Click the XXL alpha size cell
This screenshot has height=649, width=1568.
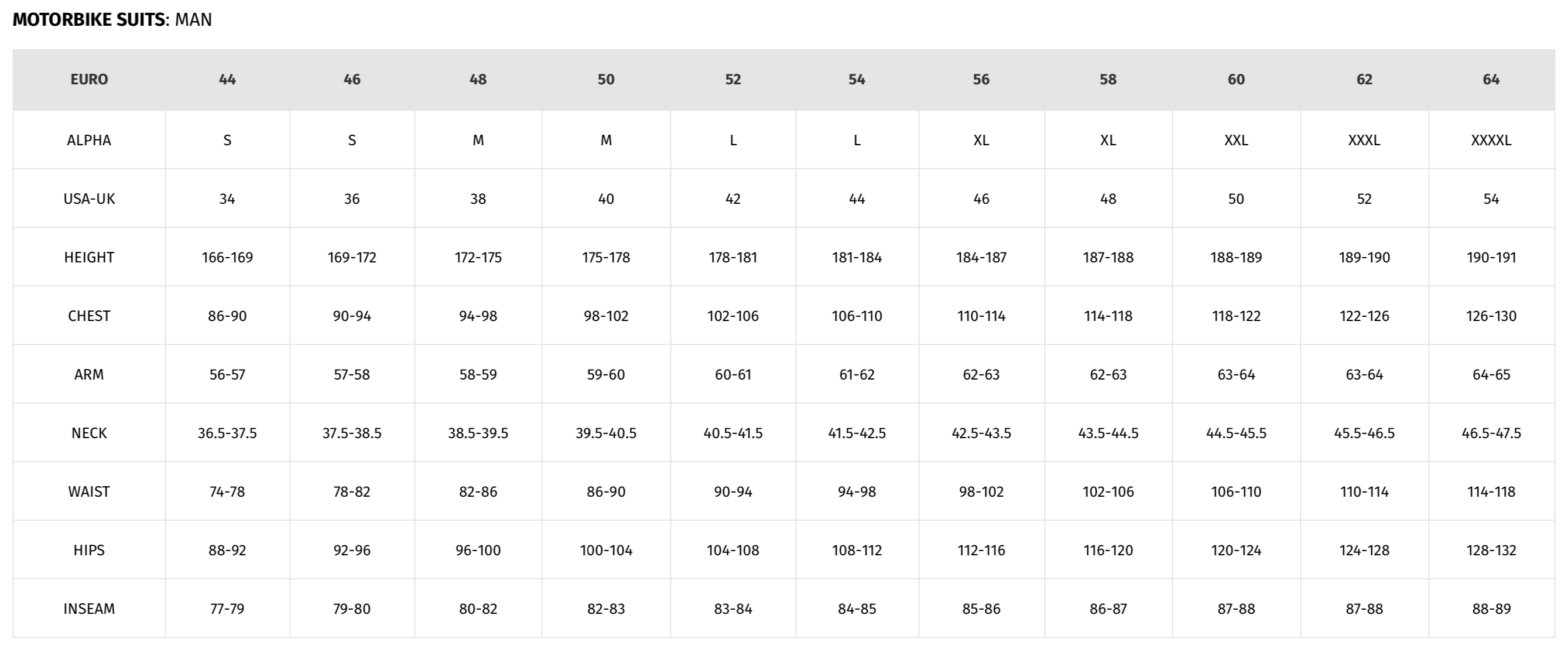click(1236, 140)
